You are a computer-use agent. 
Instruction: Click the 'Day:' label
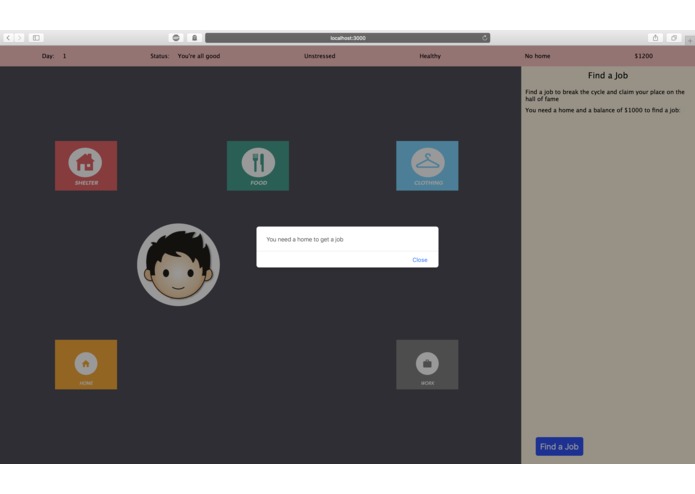48,56
